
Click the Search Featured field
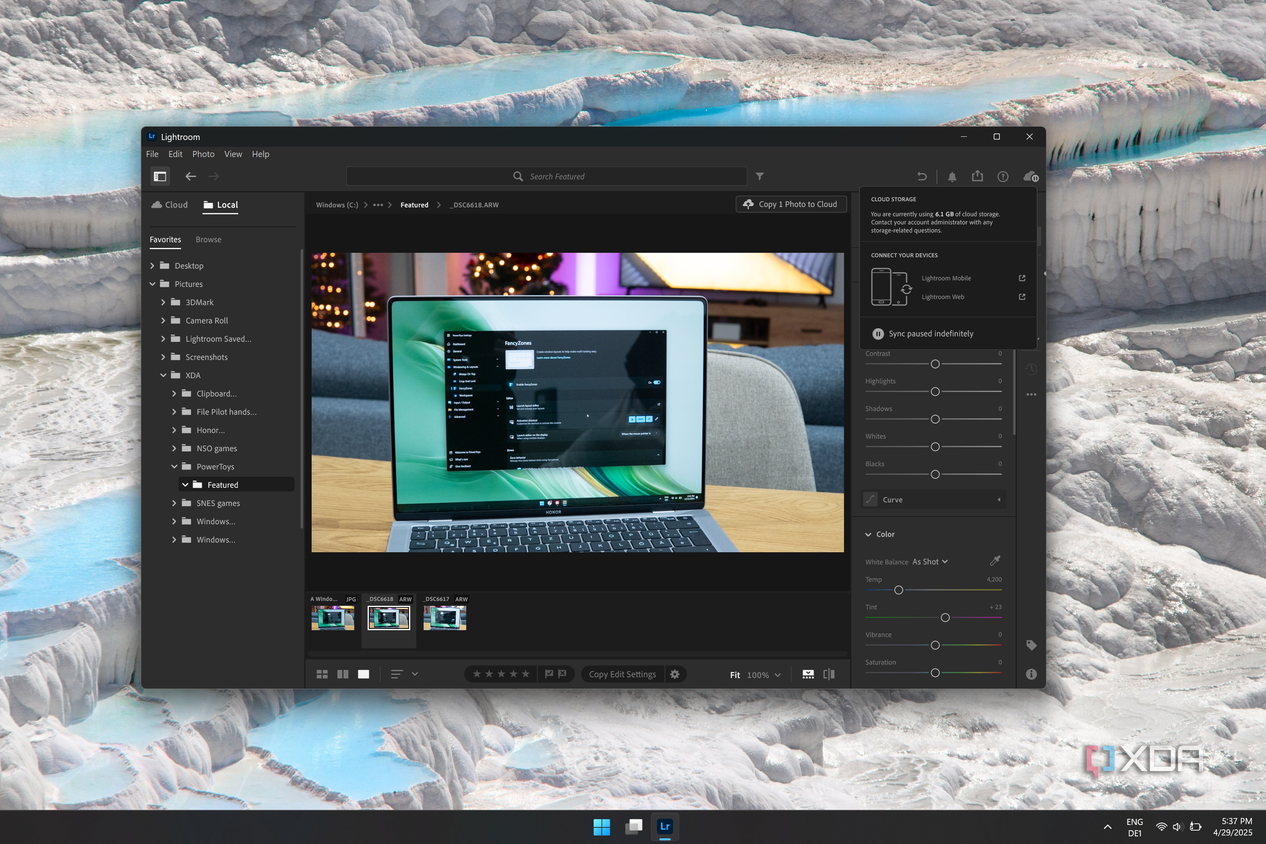click(547, 176)
